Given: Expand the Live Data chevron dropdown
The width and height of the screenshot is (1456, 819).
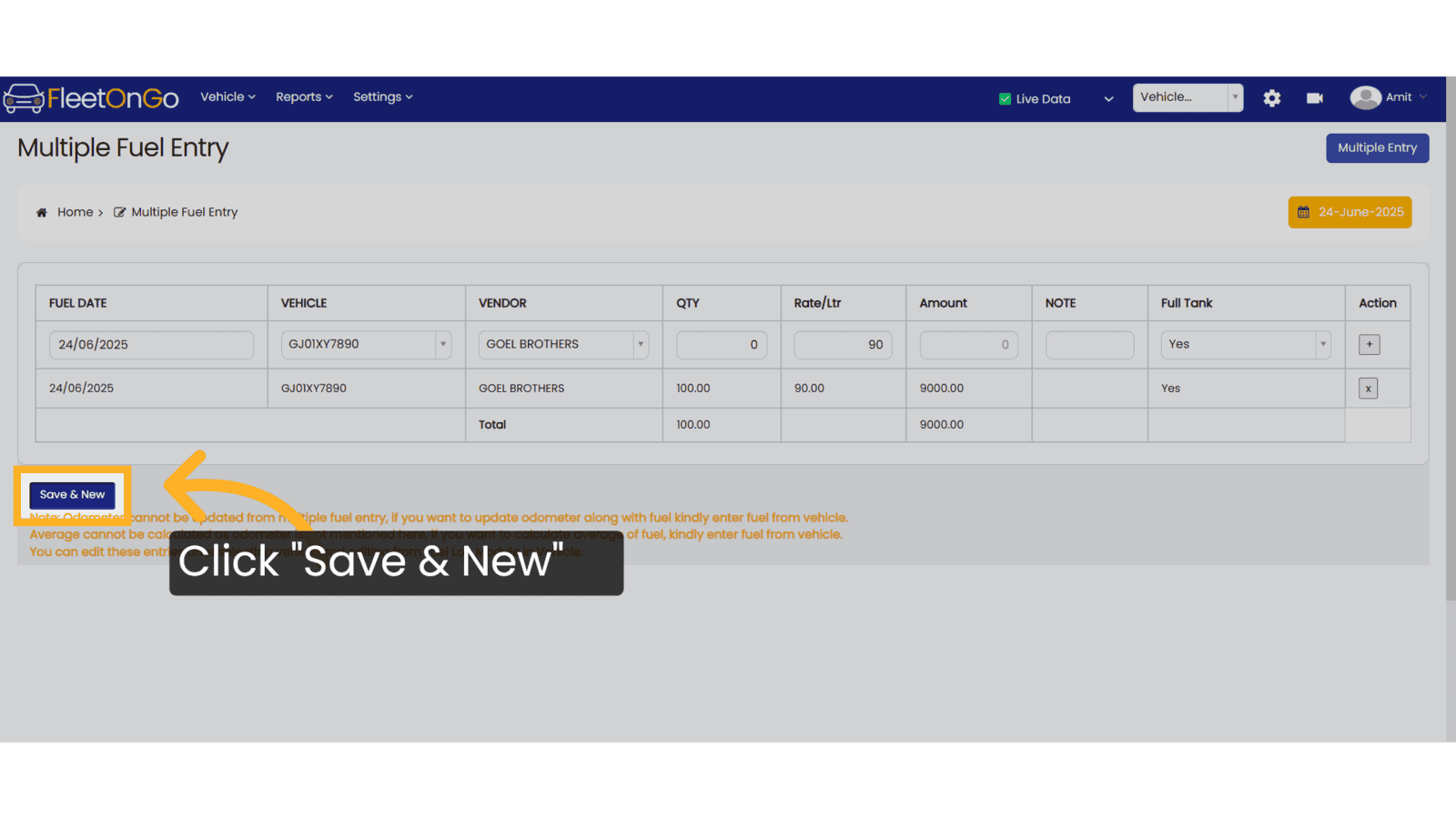Looking at the screenshot, I should [x=1108, y=99].
